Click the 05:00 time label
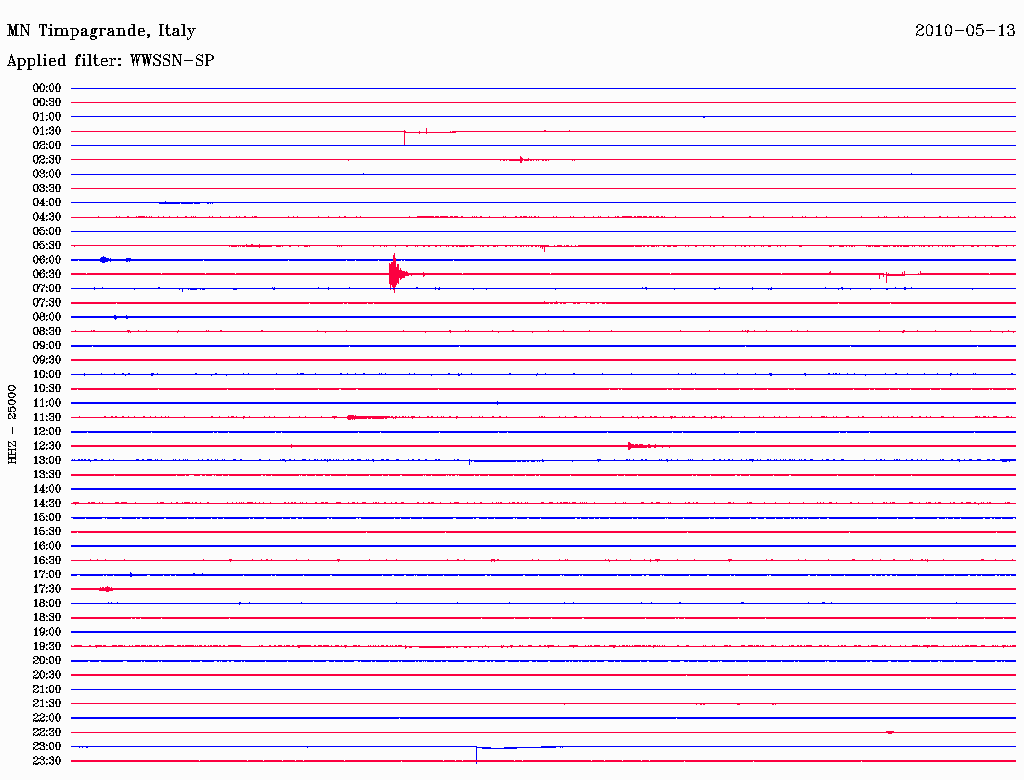 click(x=47, y=231)
